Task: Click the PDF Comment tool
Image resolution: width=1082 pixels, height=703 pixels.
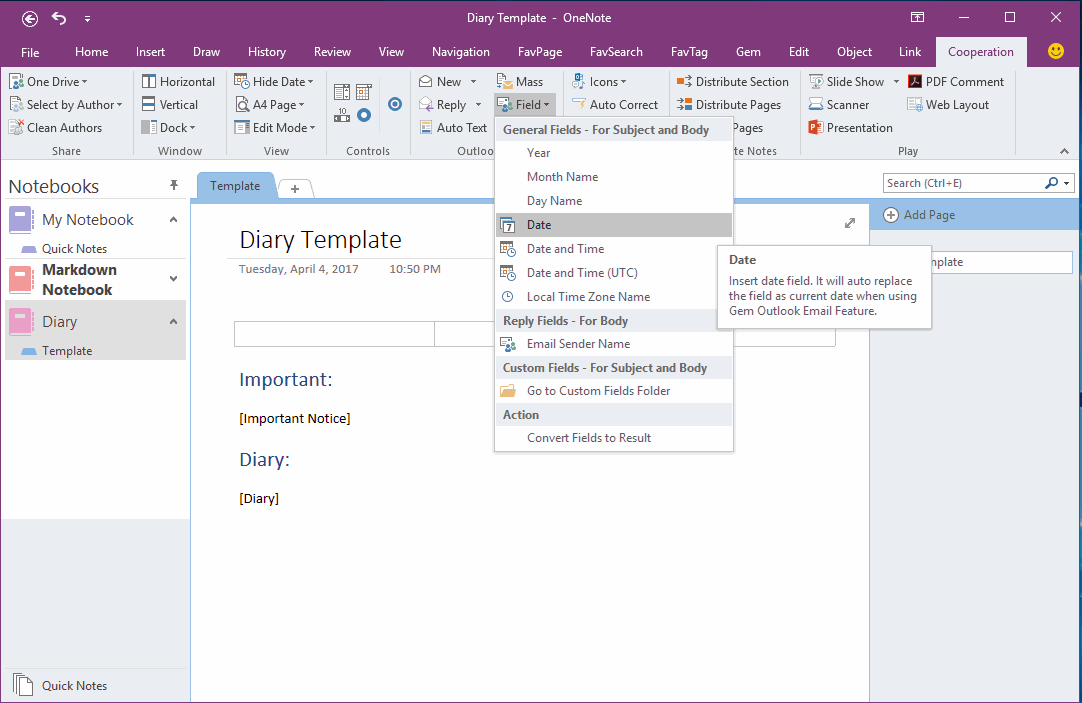Action: click(x=956, y=81)
